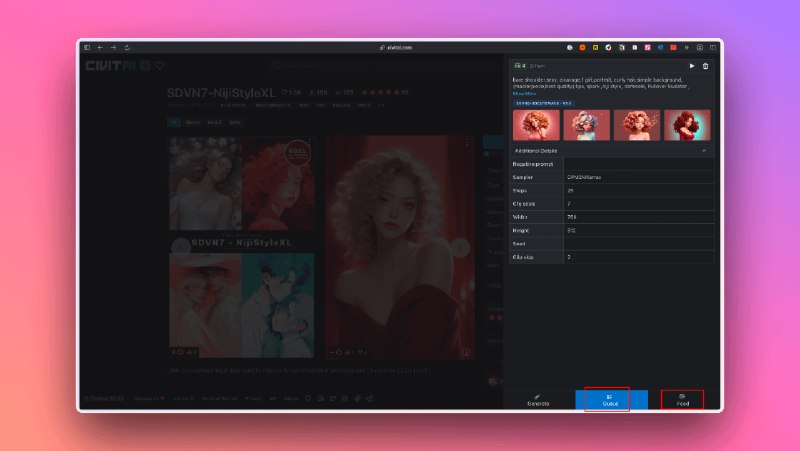The width and height of the screenshot is (800, 451).
Task: Click the red browser extension icon
Action: (x=673, y=47)
